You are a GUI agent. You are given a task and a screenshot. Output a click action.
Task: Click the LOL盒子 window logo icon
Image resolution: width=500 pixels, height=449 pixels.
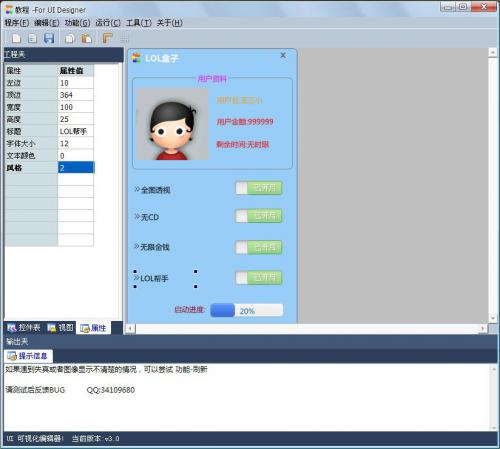coord(136,58)
